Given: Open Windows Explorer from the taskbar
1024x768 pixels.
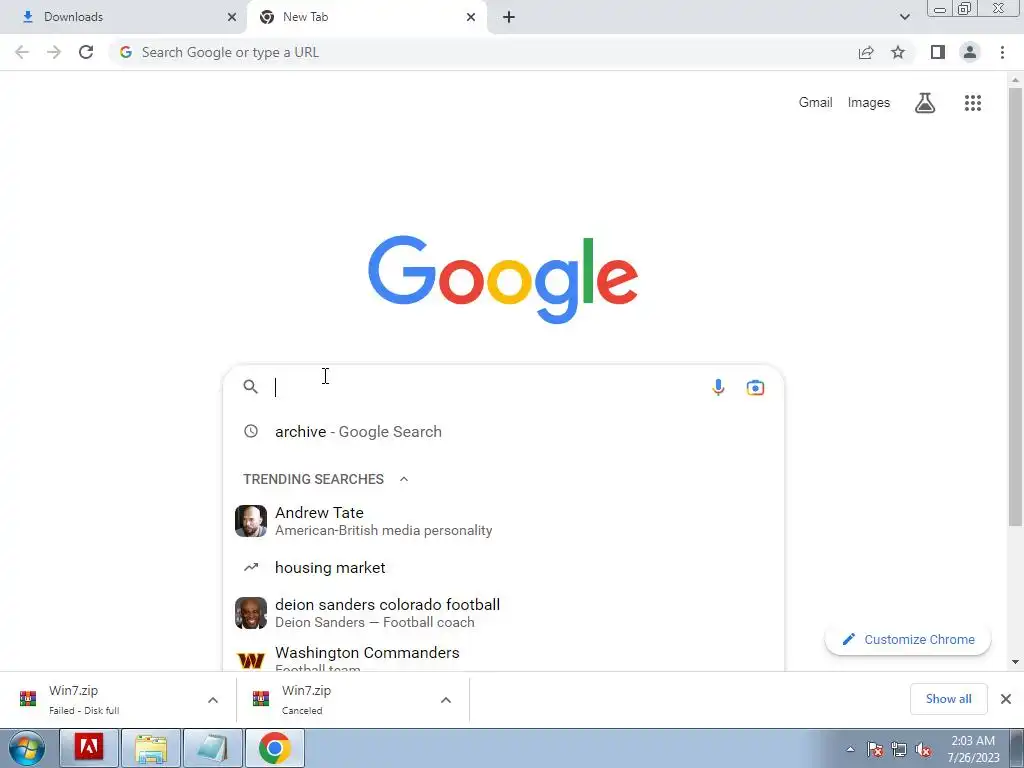Looking at the screenshot, I should pyautogui.click(x=151, y=748).
